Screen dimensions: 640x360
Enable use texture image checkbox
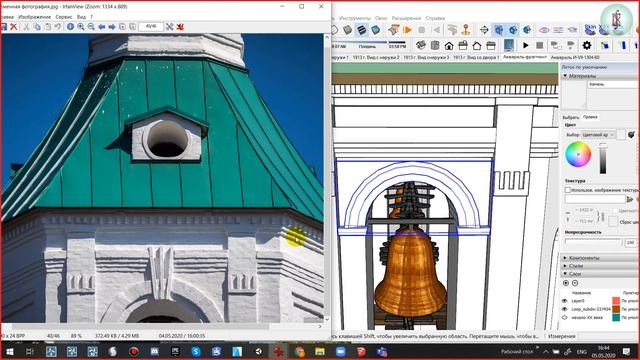pyautogui.click(x=568, y=190)
